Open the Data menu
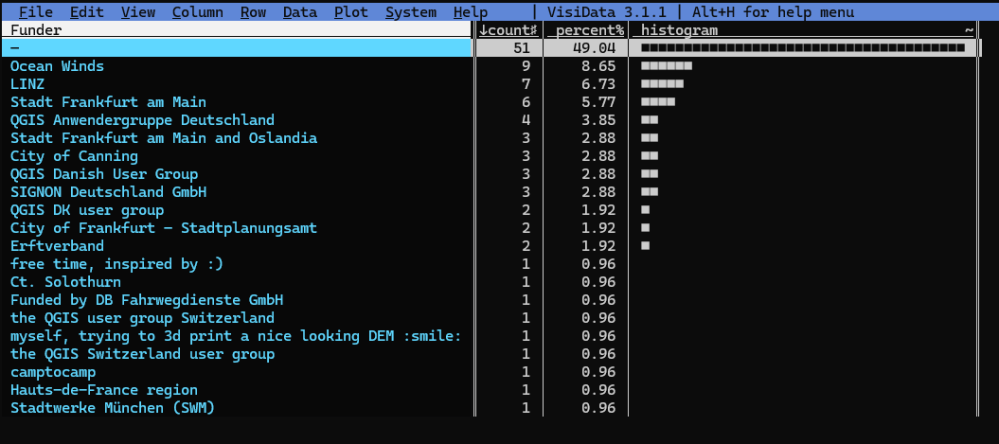This screenshot has width=999, height=444. 299,12
